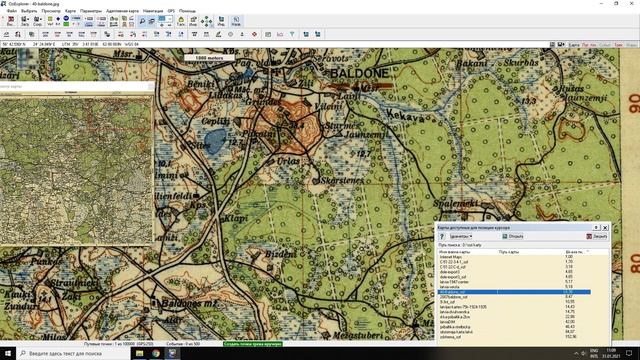Open the Помощь menu

tap(187, 11)
